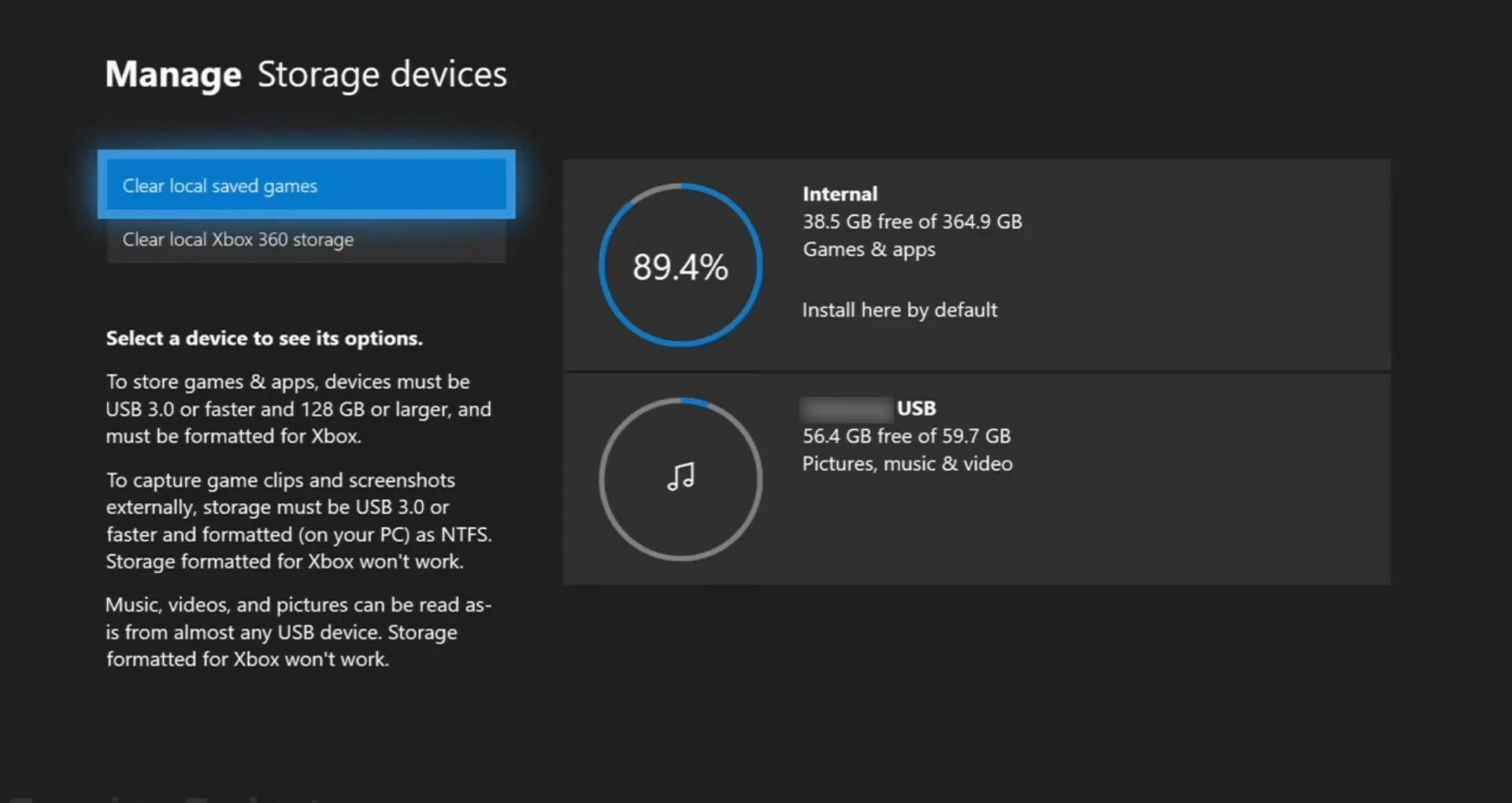This screenshot has width=1512, height=803.
Task: Click the grey ring around the music note
Action: [602, 479]
